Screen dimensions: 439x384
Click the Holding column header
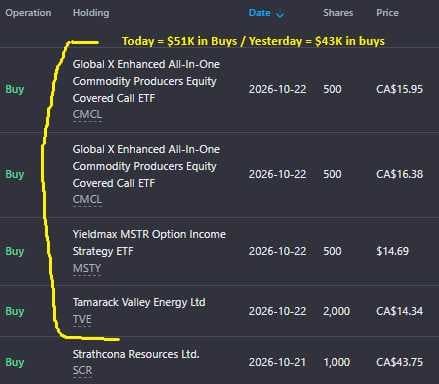[91, 13]
